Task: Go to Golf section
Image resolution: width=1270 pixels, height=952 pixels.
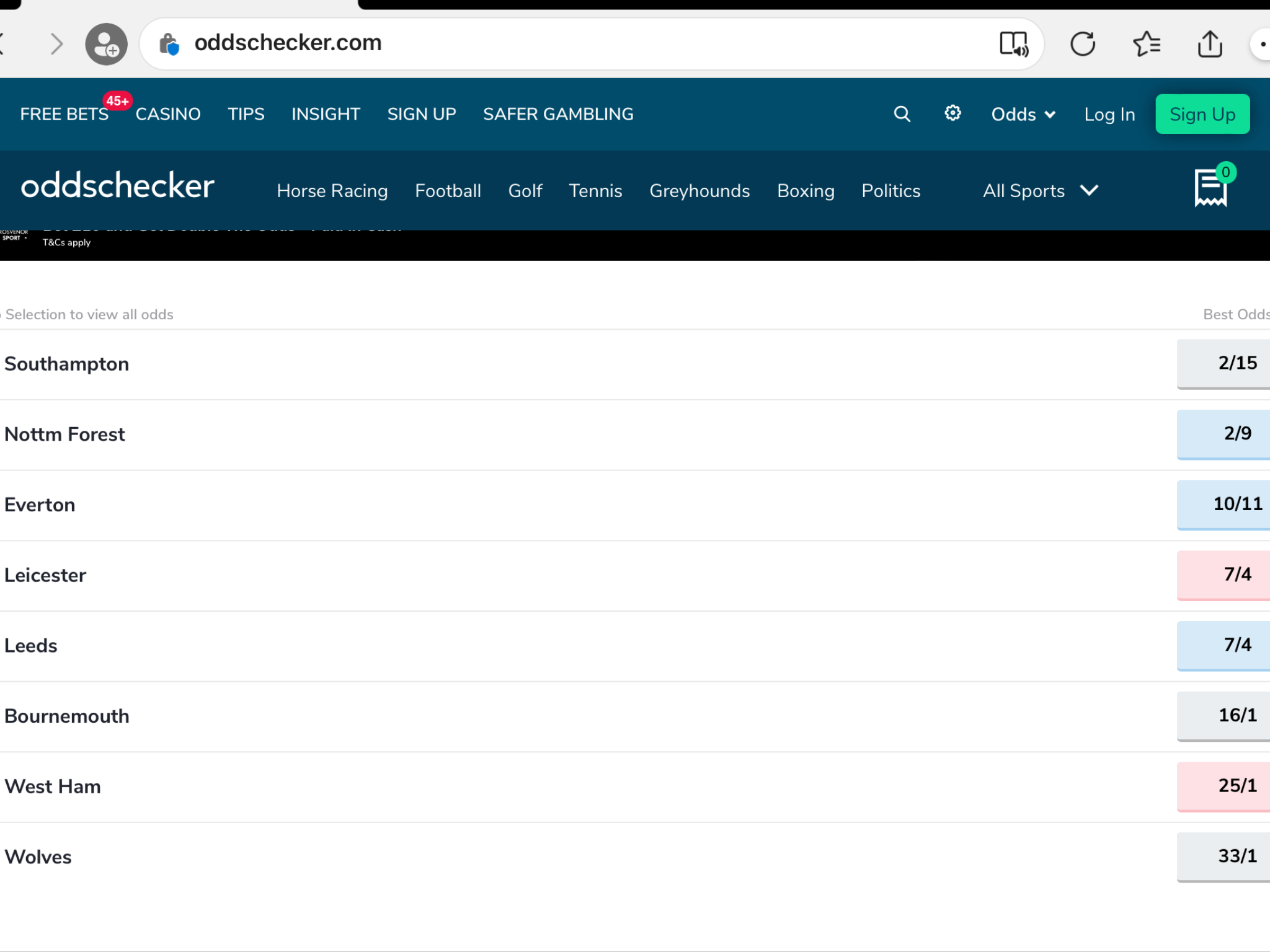Action: coord(525,191)
